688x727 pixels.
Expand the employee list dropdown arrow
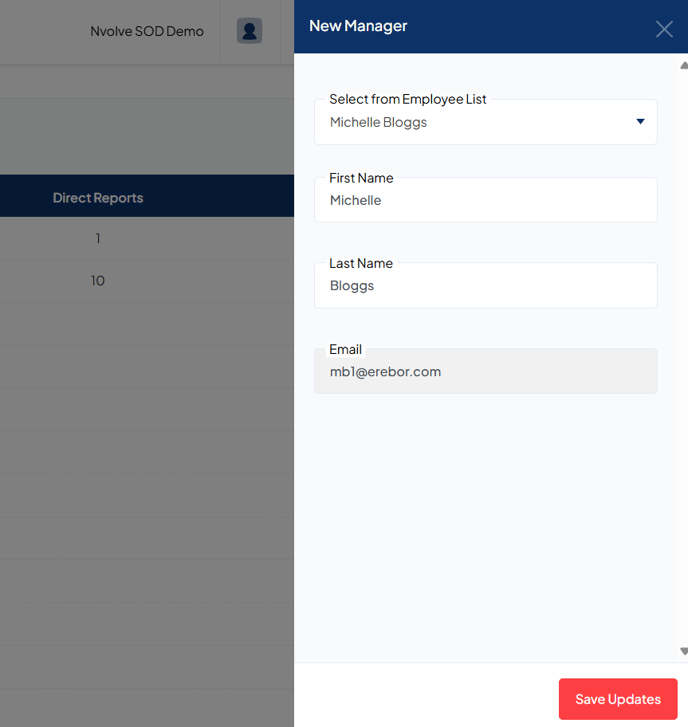pos(640,122)
